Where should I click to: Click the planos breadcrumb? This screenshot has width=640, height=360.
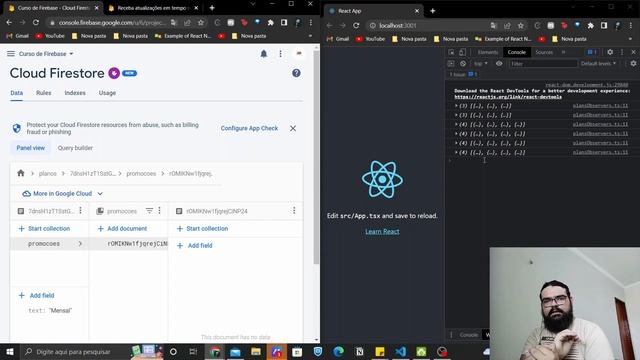point(48,173)
